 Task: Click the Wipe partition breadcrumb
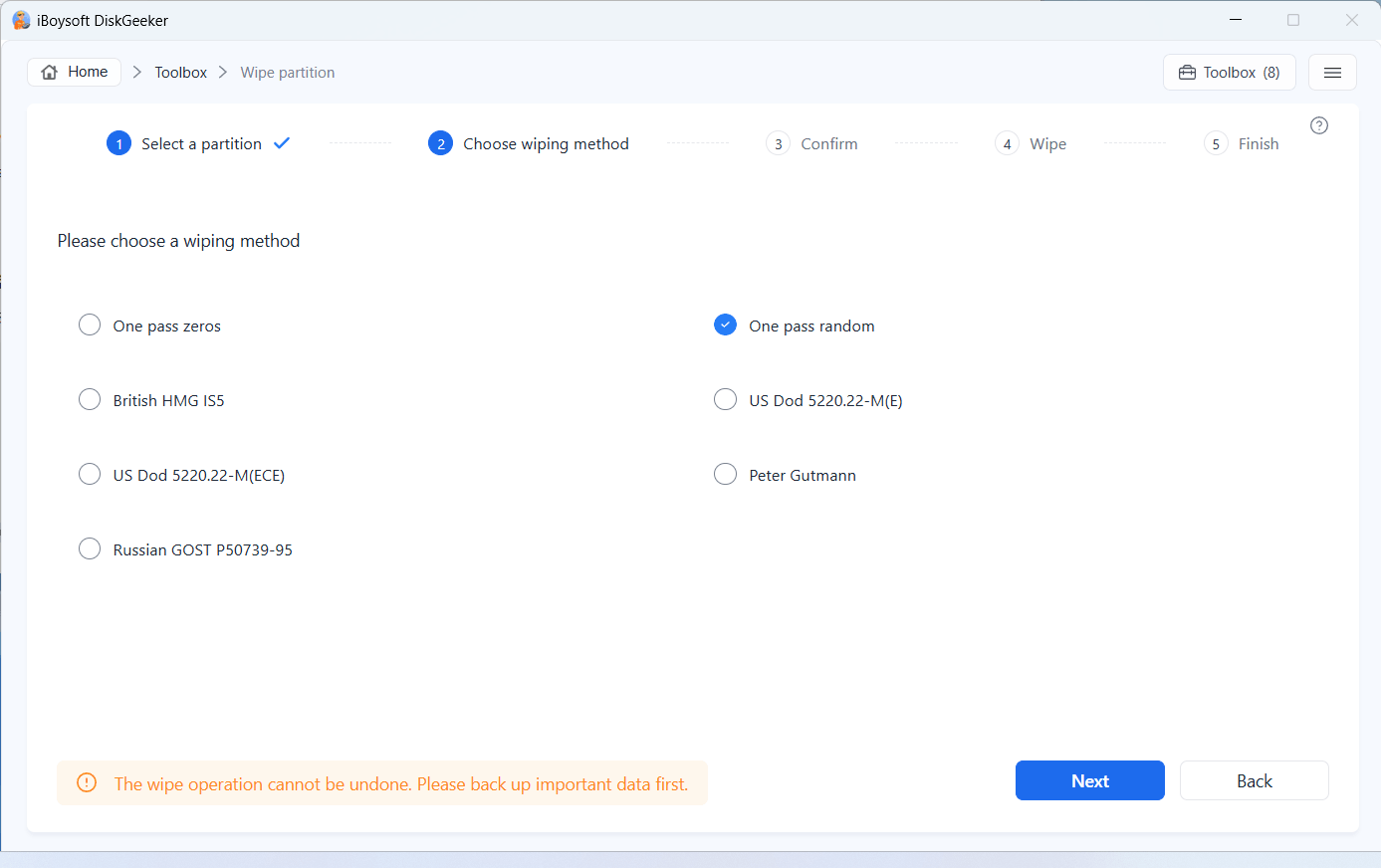pyautogui.click(x=288, y=73)
